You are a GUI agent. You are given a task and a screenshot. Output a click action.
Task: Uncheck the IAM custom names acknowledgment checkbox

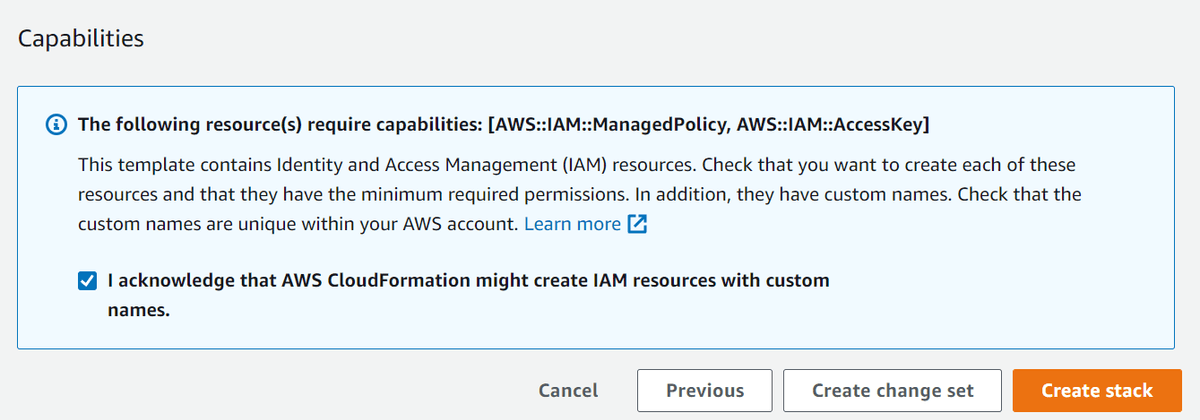pyautogui.click(x=87, y=281)
